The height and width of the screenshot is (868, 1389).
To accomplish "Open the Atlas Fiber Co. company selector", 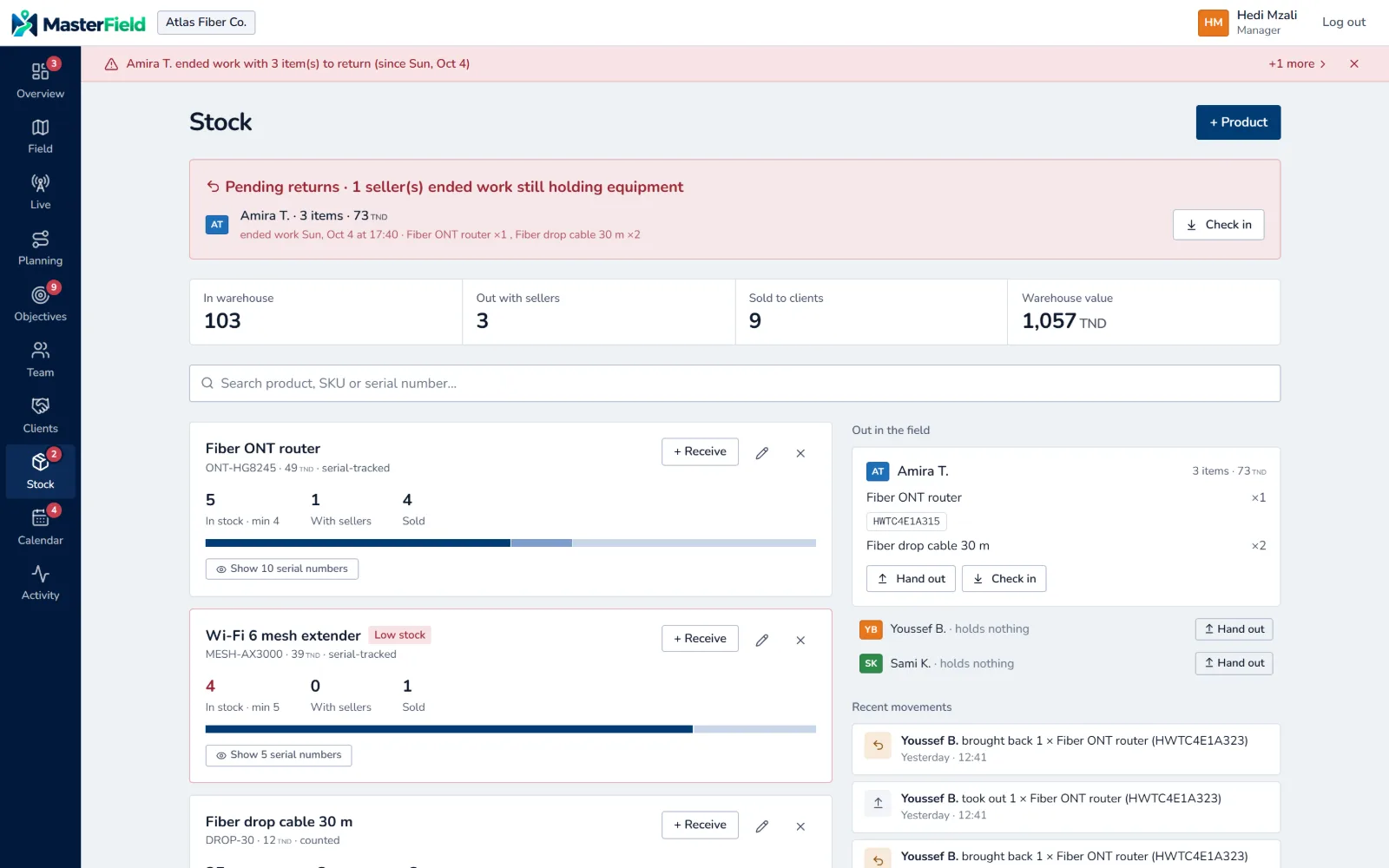I will (206, 23).
